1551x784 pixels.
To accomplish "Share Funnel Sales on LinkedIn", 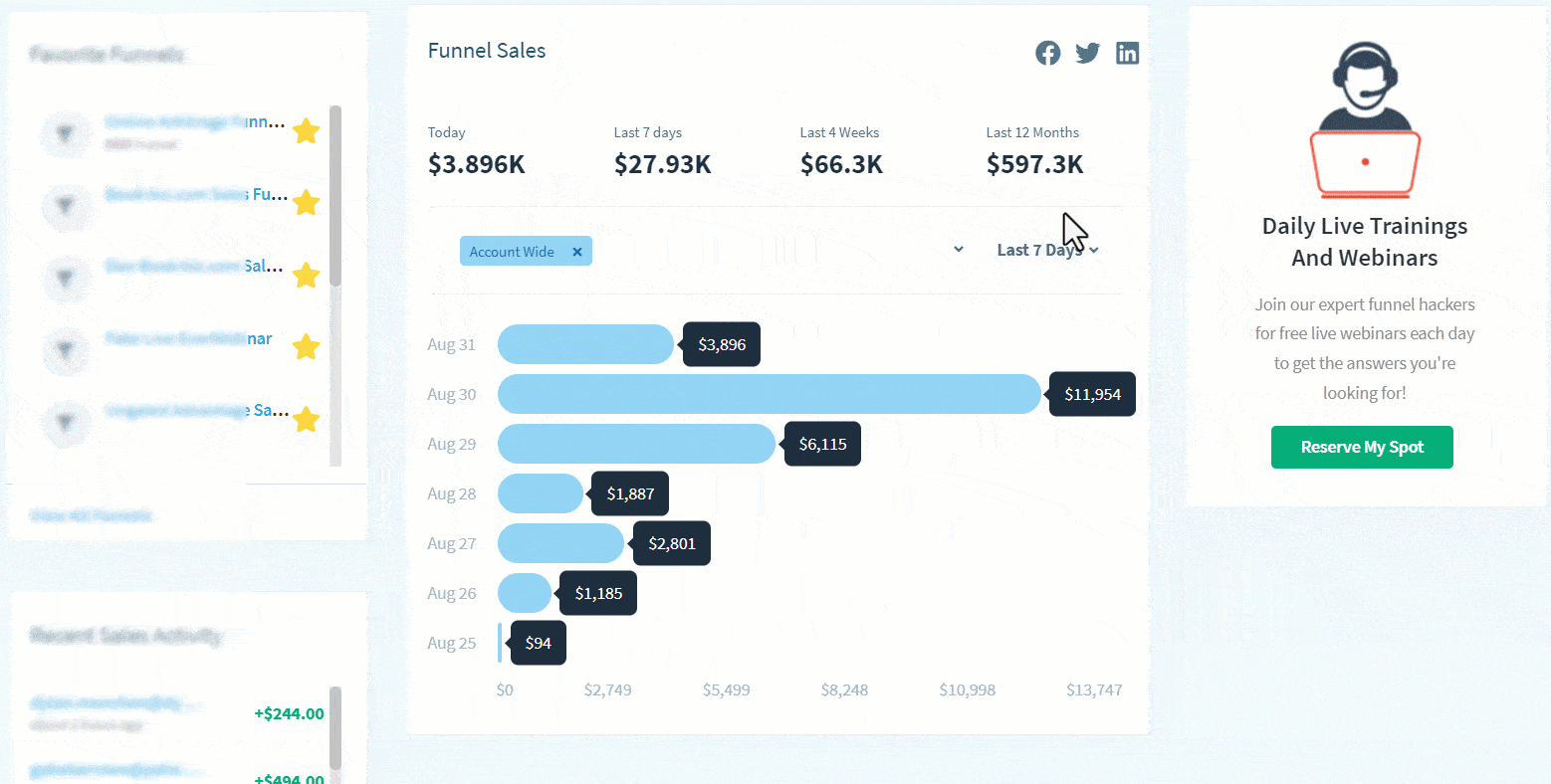I will (x=1127, y=53).
